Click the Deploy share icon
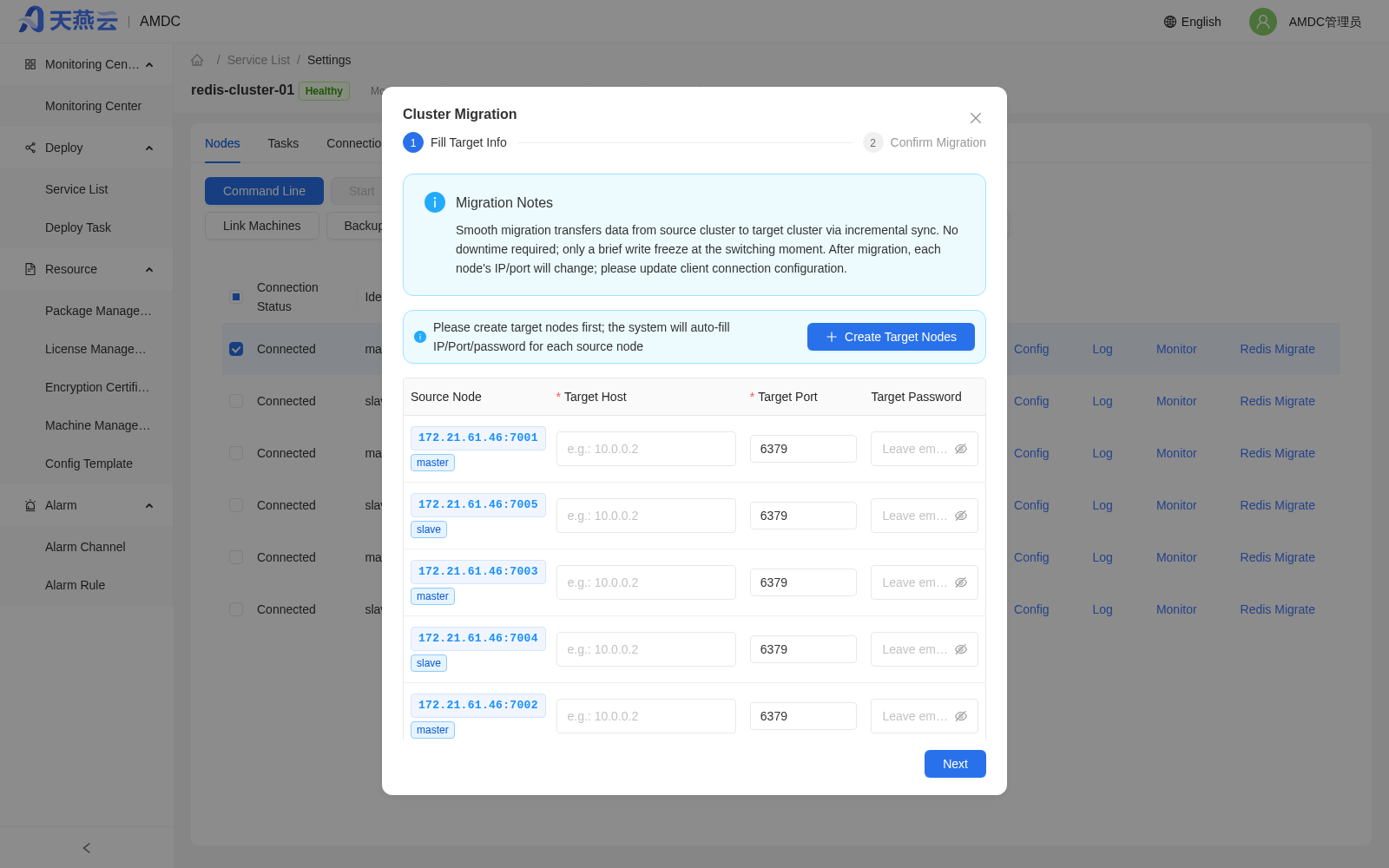This screenshot has height=868, width=1389. [x=30, y=148]
